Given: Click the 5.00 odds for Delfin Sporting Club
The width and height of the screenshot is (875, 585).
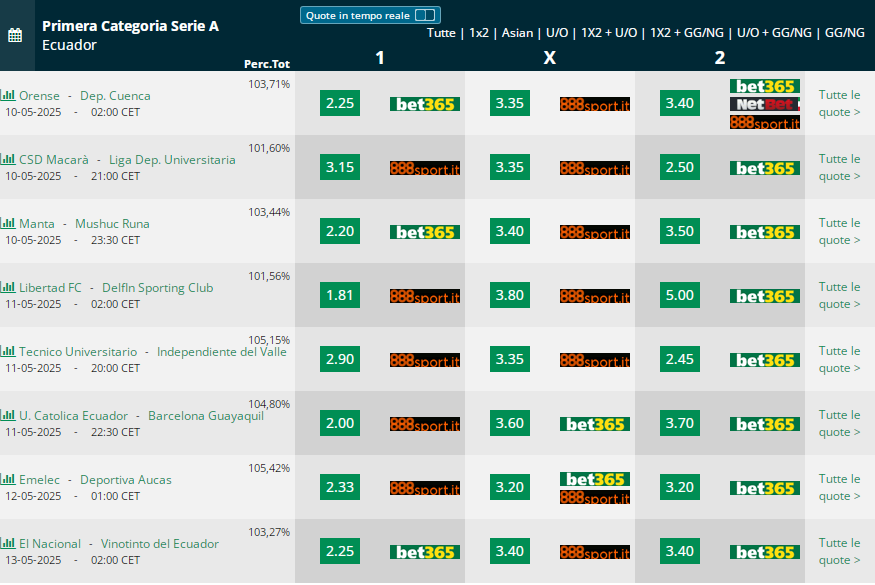Looking at the screenshot, I should tap(680, 295).
